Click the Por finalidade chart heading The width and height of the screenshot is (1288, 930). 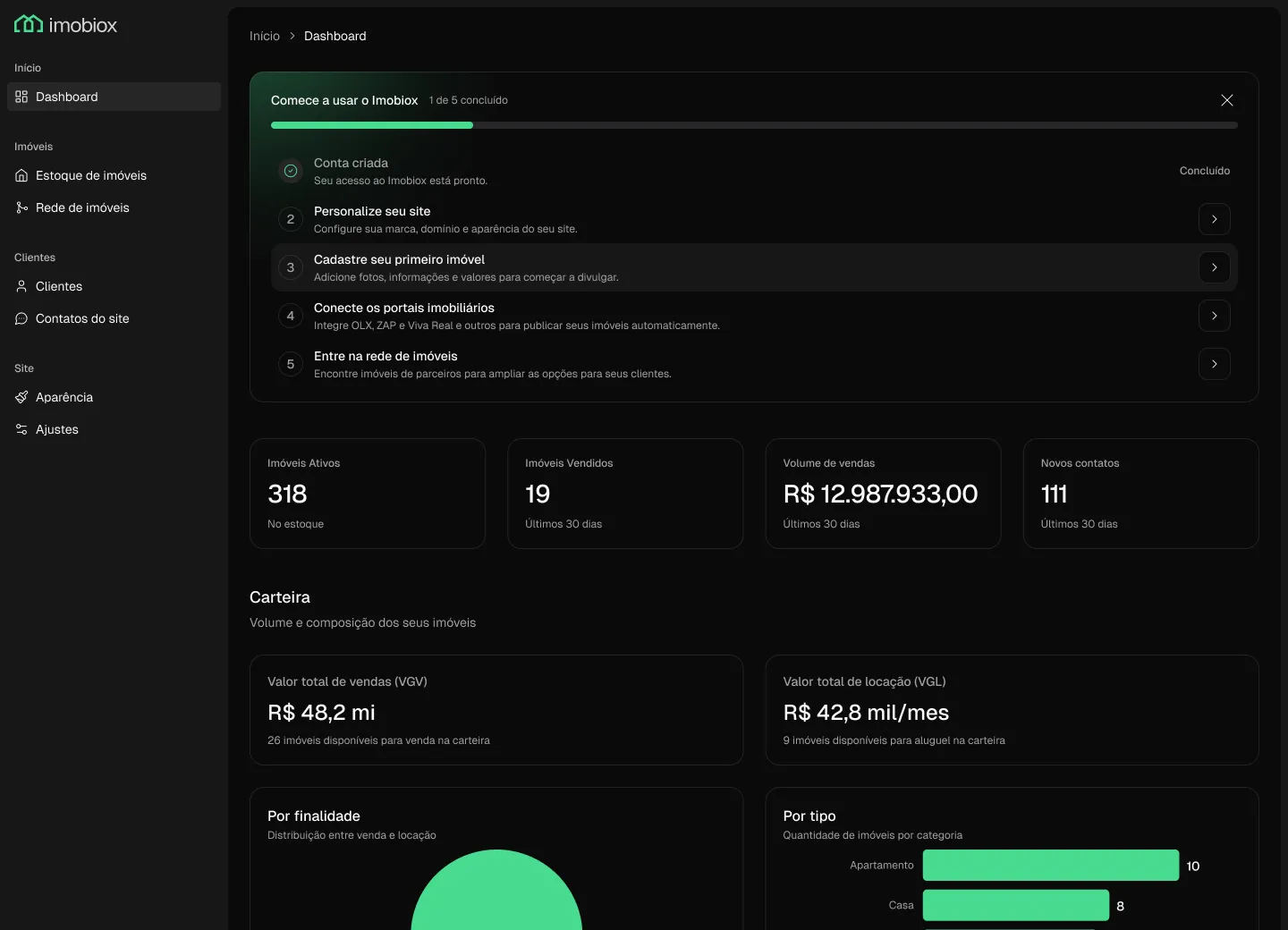(314, 816)
